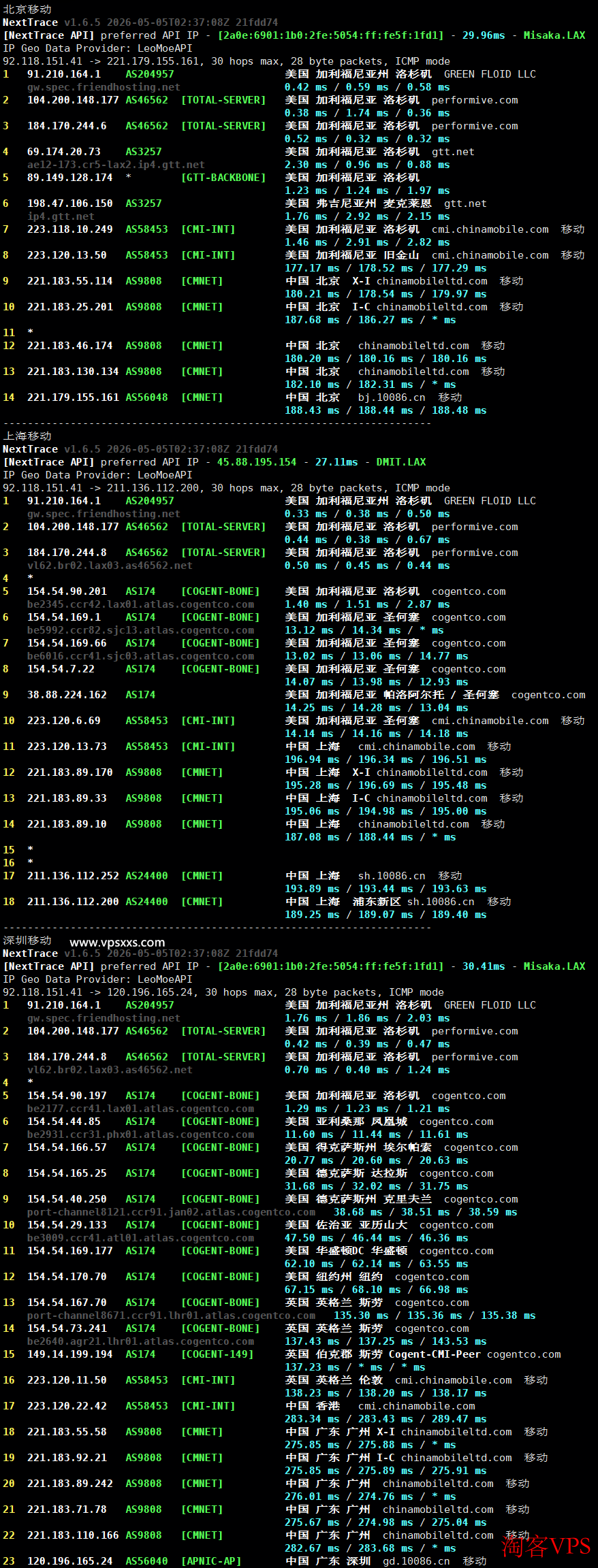Click IP 211.136.112.200 at hop 18
This screenshot has width=598, height=1568.
(x=73, y=902)
